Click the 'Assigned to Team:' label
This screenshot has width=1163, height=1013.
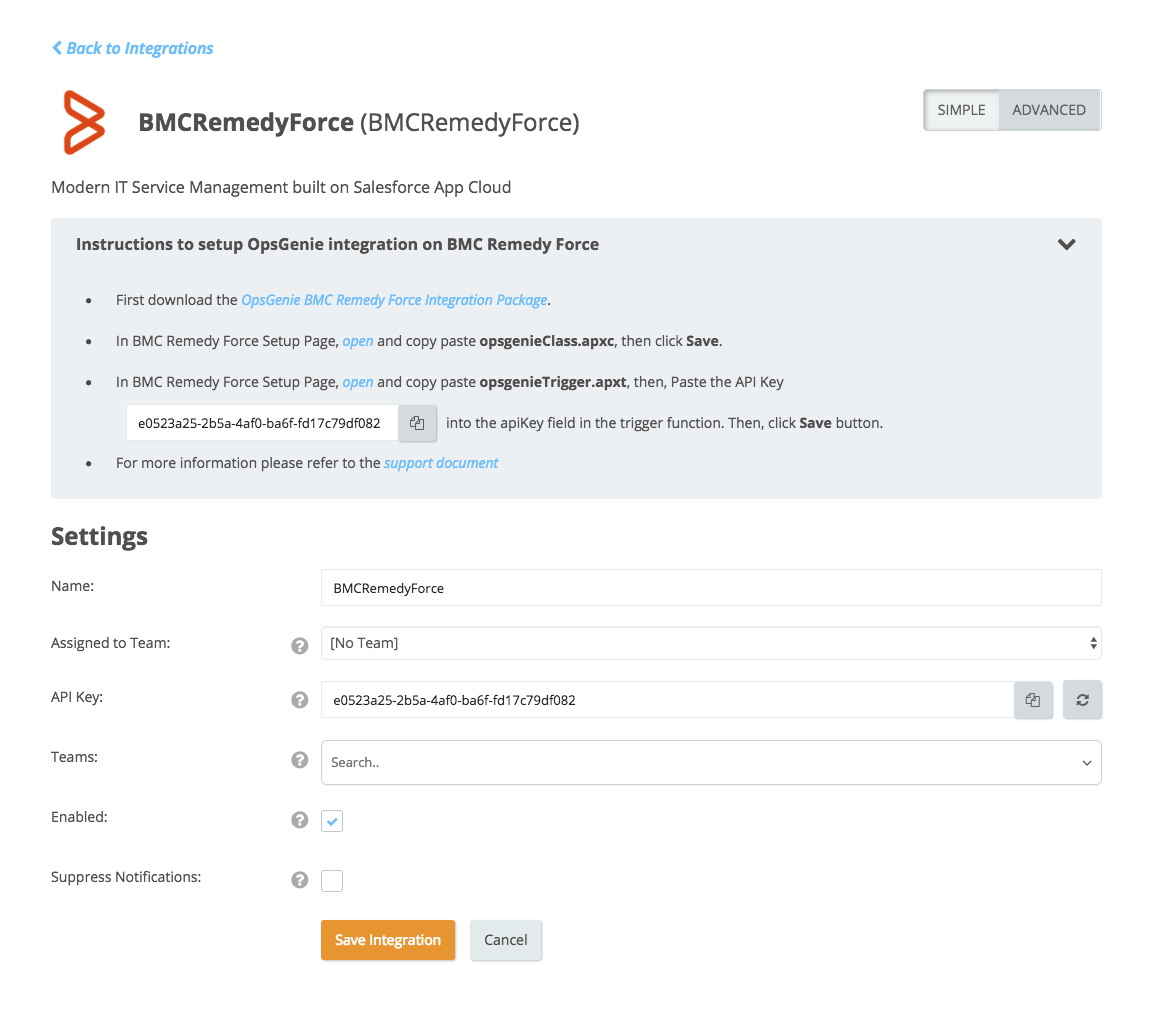[111, 644]
